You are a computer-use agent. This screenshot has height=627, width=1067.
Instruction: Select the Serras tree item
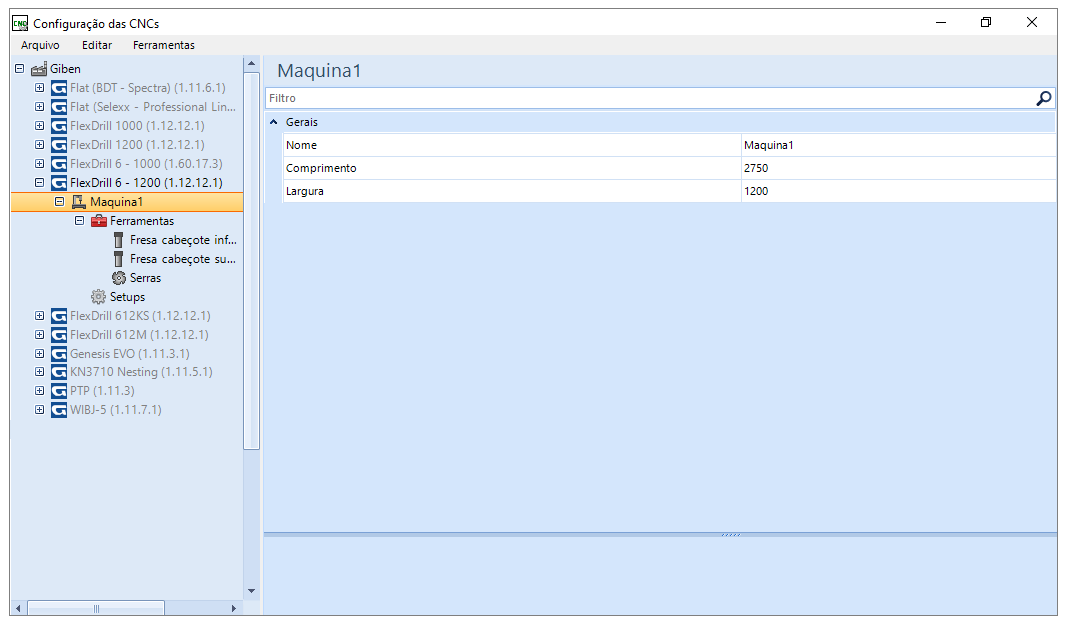[146, 278]
